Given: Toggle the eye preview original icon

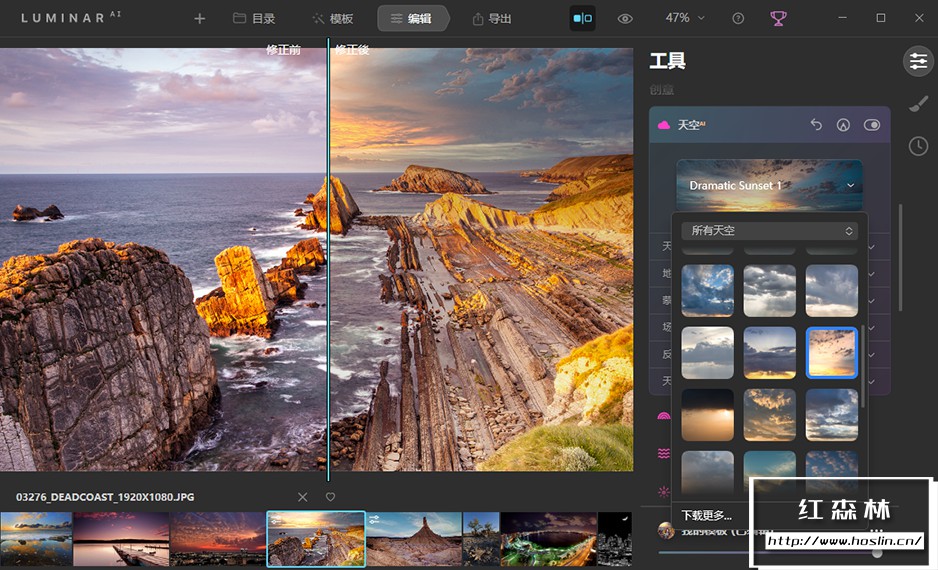Looking at the screenshot, I should [625, 19].
